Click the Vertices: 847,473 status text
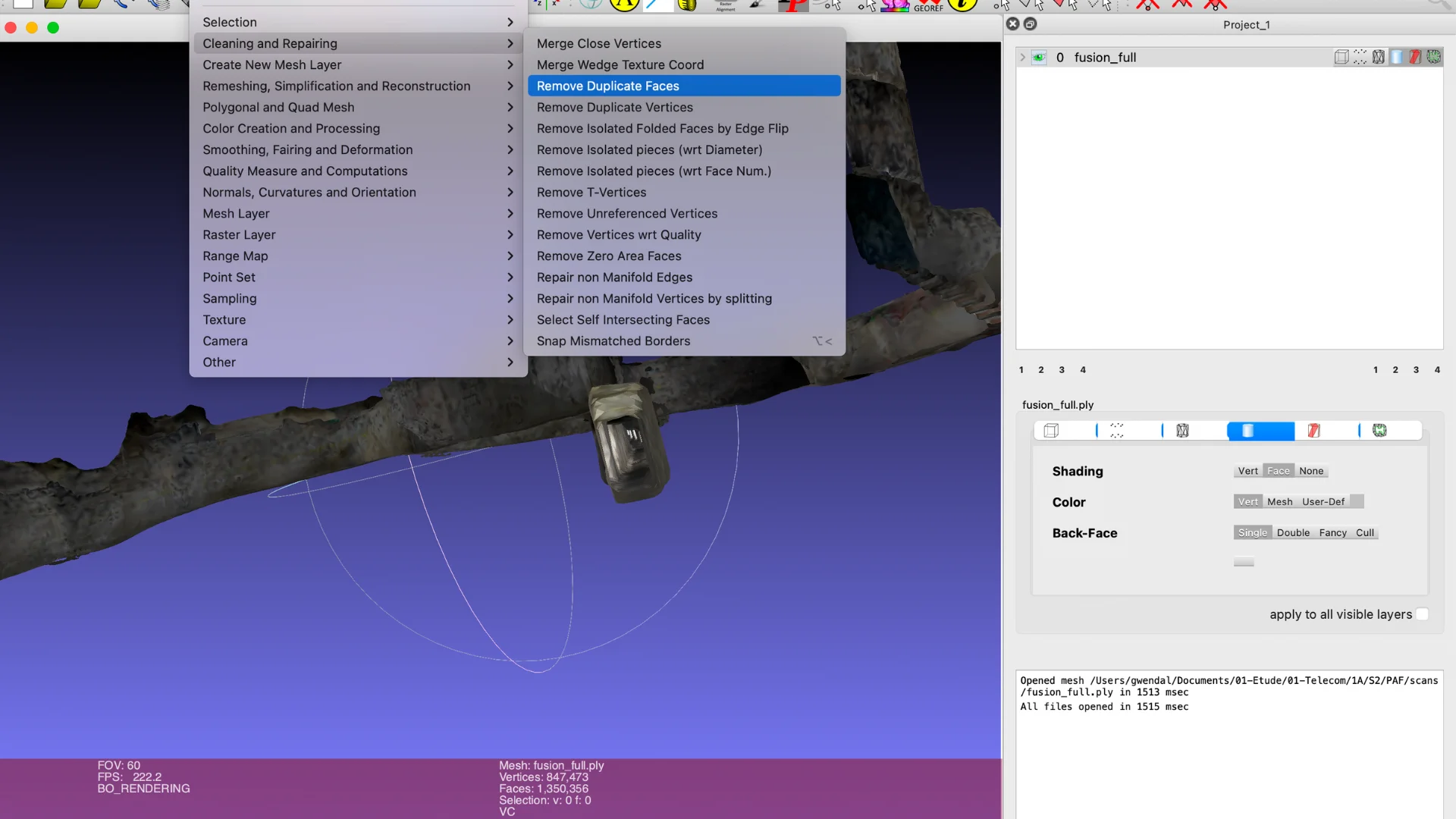The width and height of the screenshot is (1456, 819). pyautogui.click(x=544, y=777)
